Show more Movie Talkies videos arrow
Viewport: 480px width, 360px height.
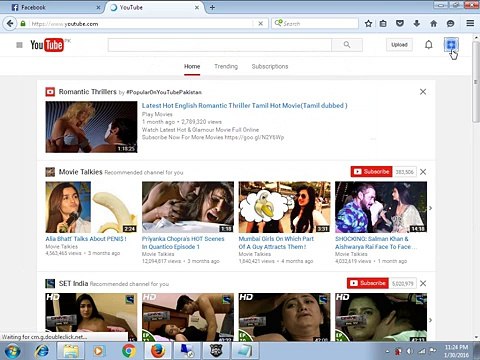[x=431, y=208]
